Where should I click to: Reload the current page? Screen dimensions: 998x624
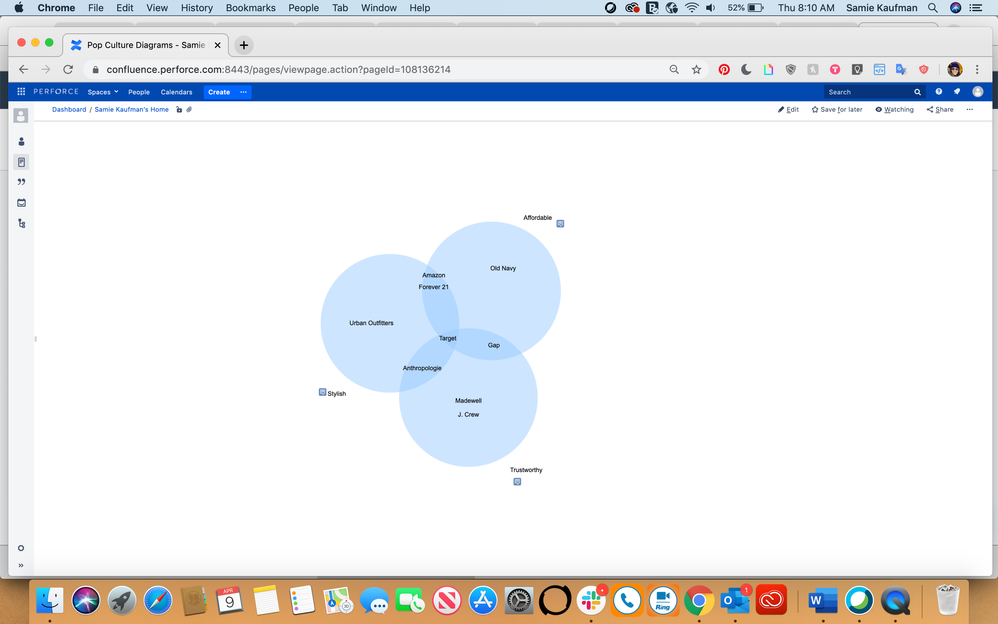point(68,69)
